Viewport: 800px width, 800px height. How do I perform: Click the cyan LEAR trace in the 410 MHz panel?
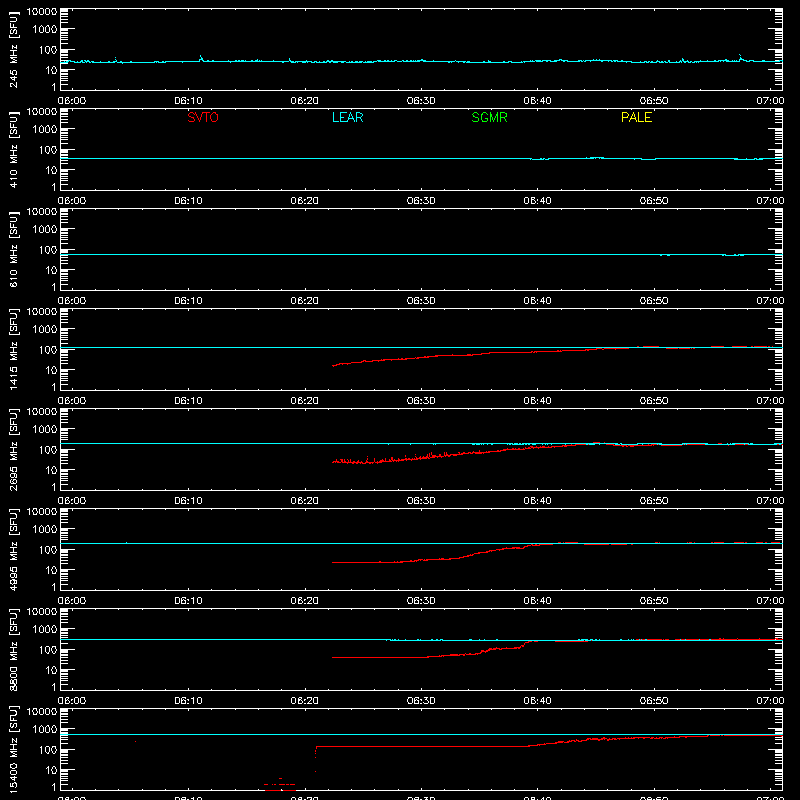(421, 159)
